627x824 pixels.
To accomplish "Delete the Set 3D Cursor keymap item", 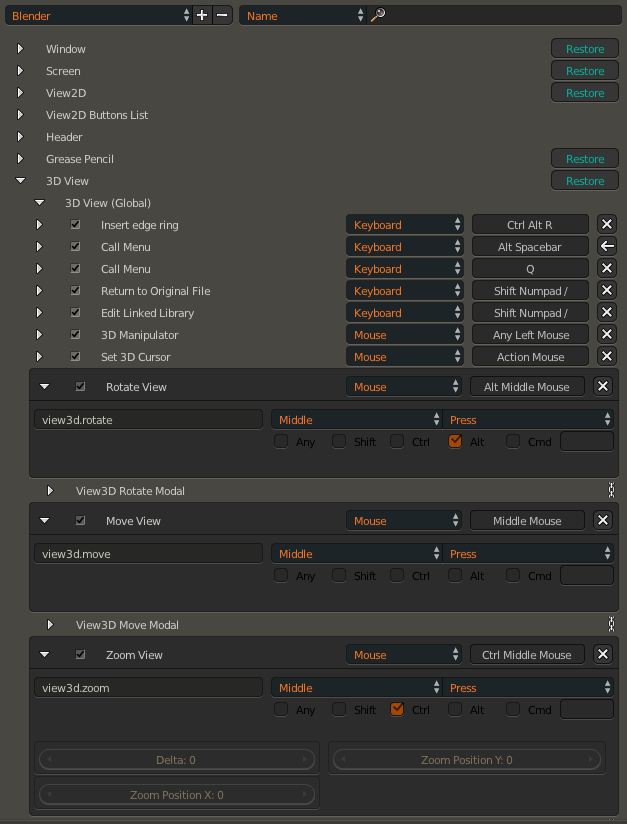I will pos(606,356).
